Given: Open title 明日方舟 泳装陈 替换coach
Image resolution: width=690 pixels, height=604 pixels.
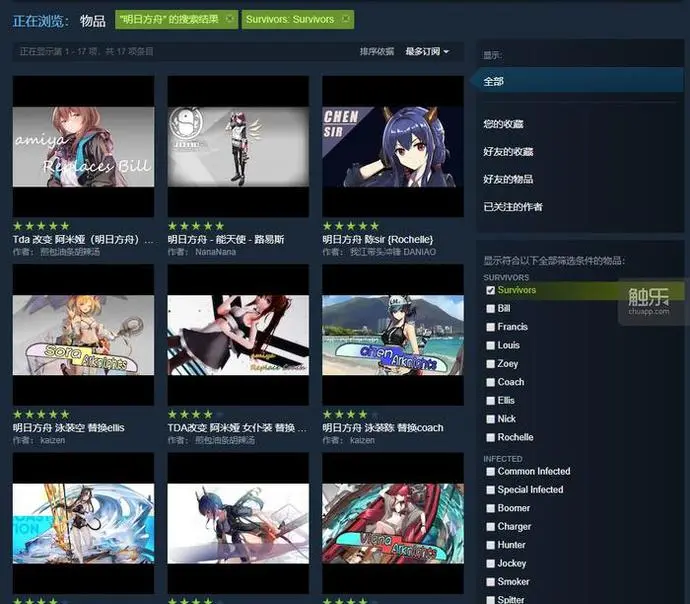Looking at the screenshot, I should 383,428.
